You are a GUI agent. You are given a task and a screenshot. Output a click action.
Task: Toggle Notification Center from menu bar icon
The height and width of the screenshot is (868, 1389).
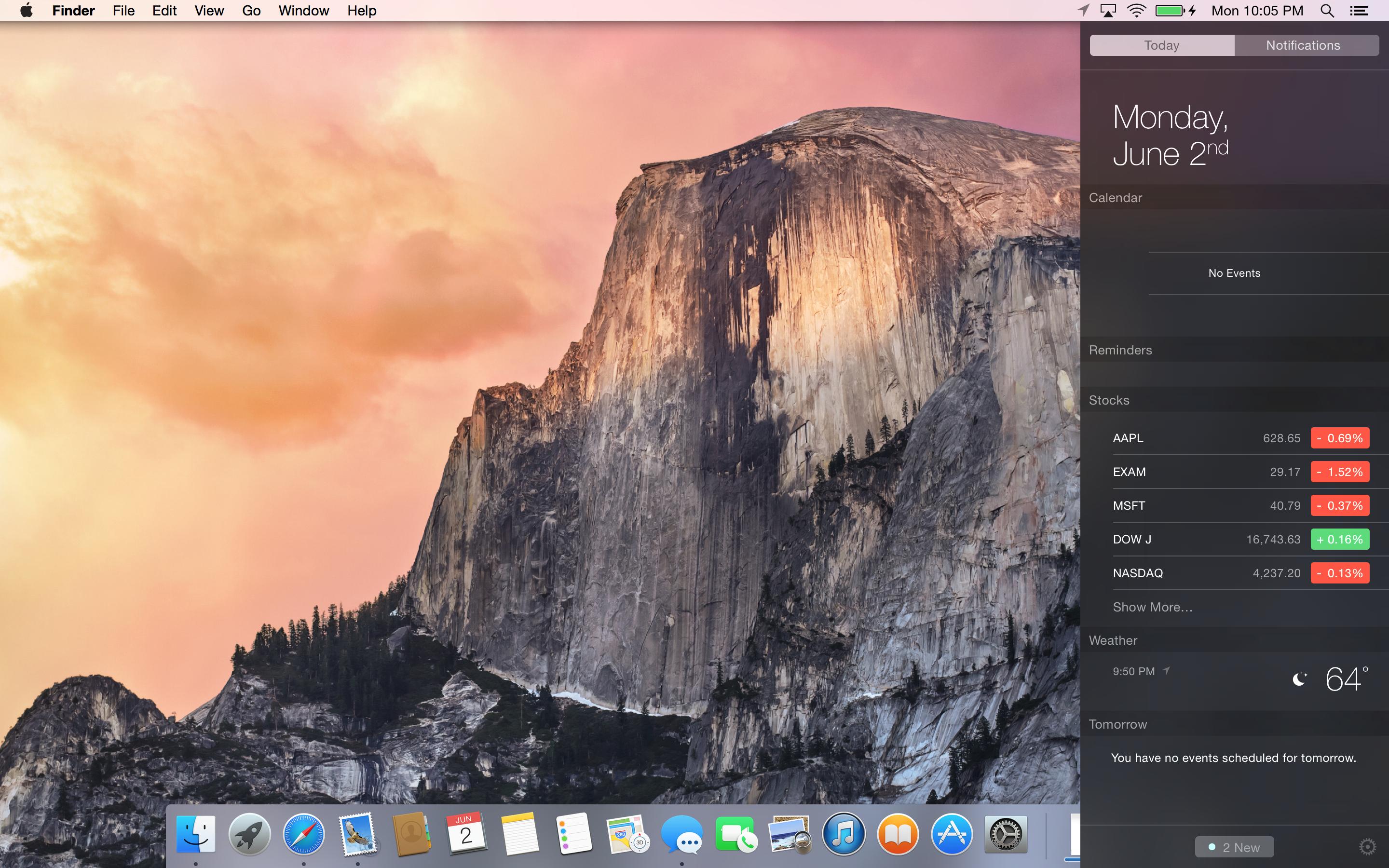pyautogui.click(x=1359, y=11)
